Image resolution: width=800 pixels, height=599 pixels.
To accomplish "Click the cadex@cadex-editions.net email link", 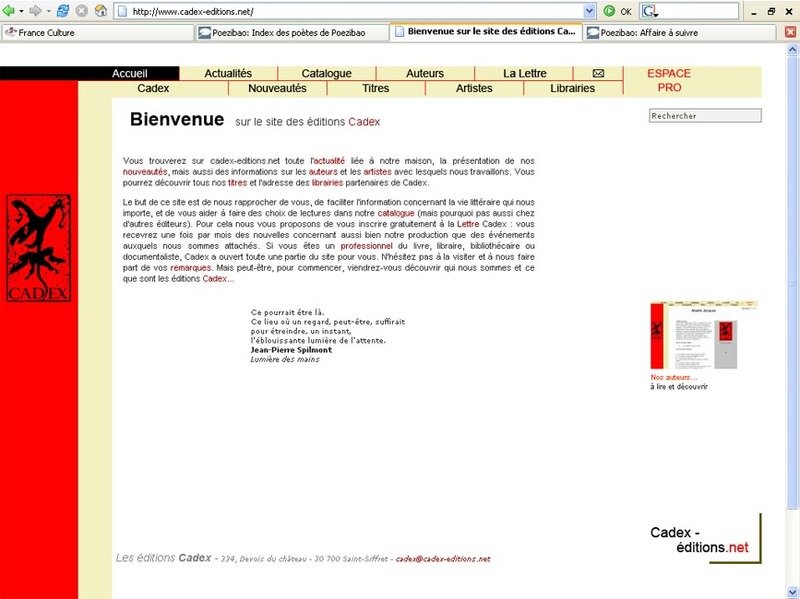I will [x=443, y=559].
